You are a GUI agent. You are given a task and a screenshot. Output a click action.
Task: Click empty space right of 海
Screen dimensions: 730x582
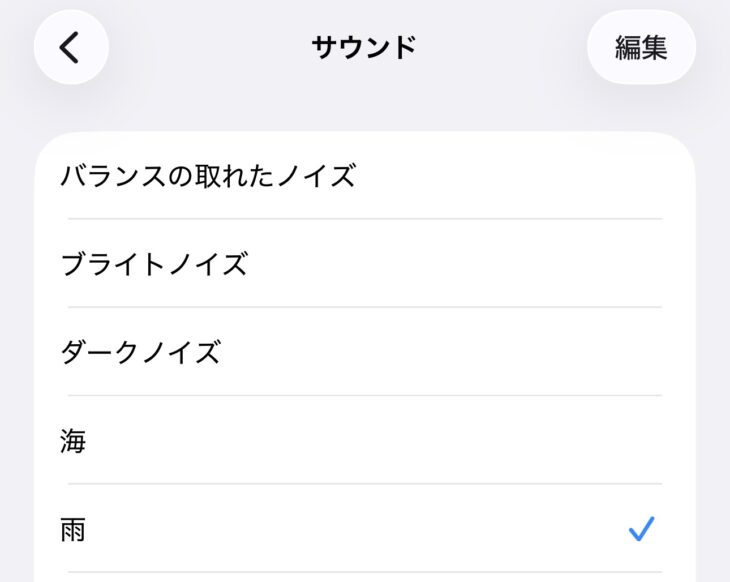pos(400,441)
